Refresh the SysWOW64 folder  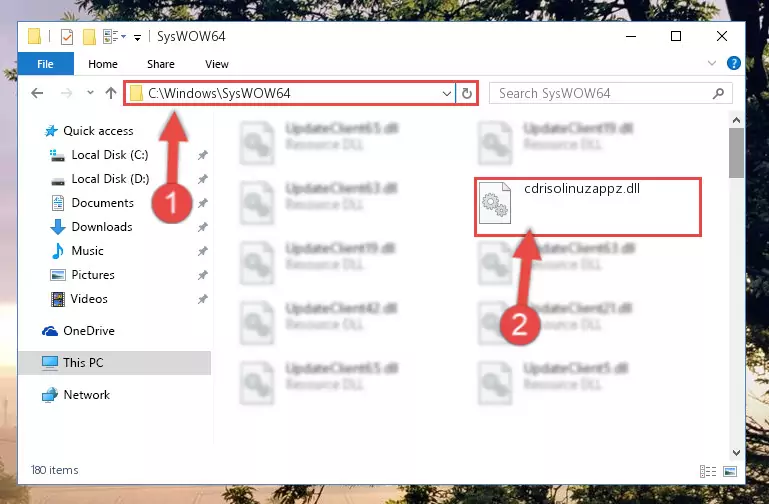click(x=466, y=93)
